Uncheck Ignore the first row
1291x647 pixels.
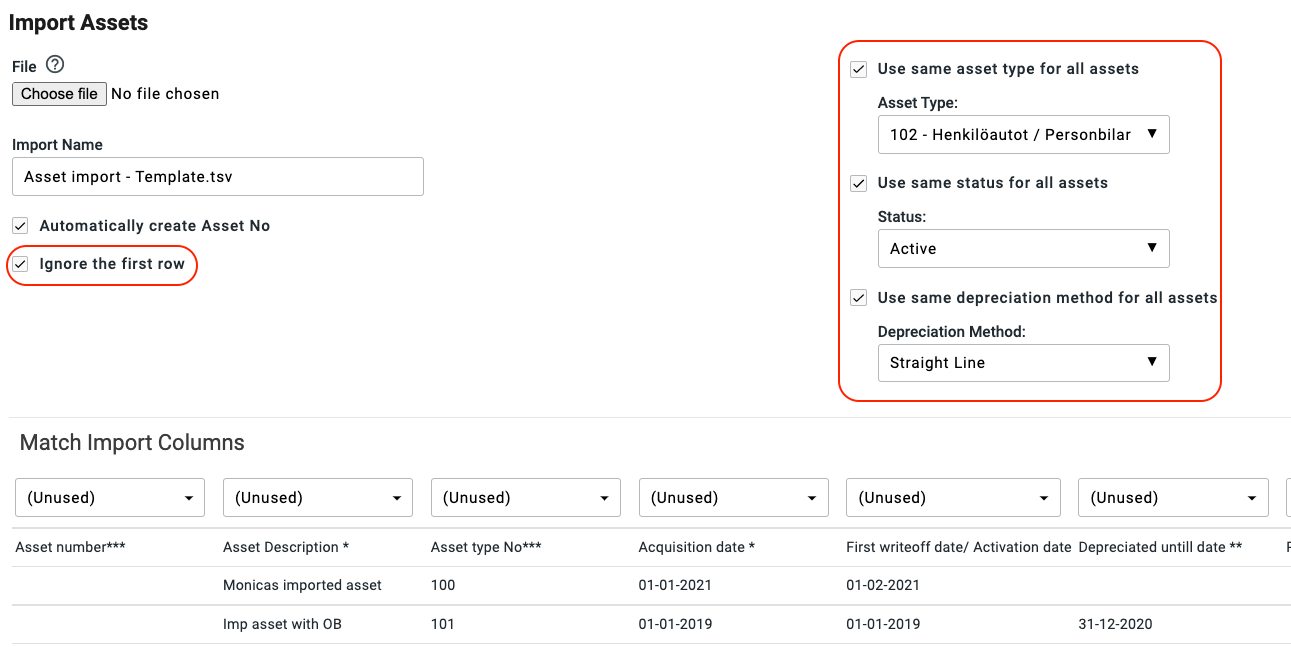click(21, 265)
